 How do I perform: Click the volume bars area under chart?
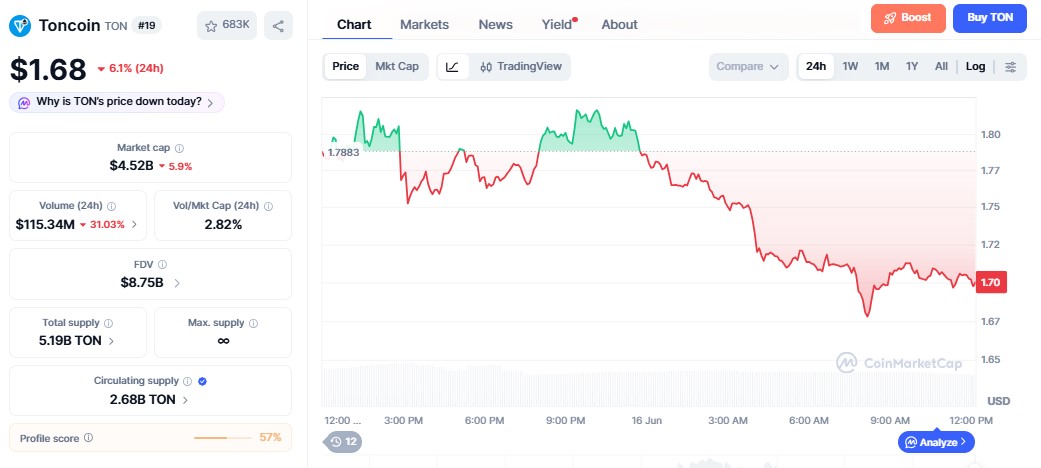pyautogui.click(x=649, y=385)
